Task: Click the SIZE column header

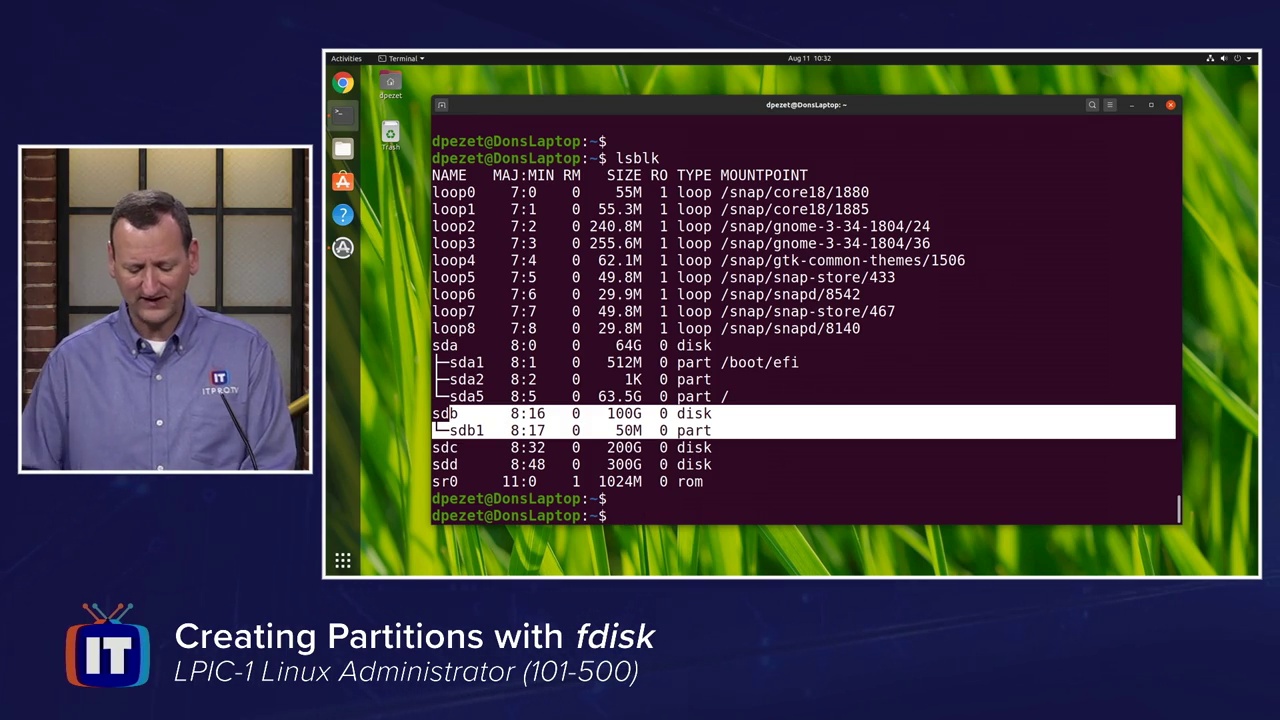Action: point(624,175)
